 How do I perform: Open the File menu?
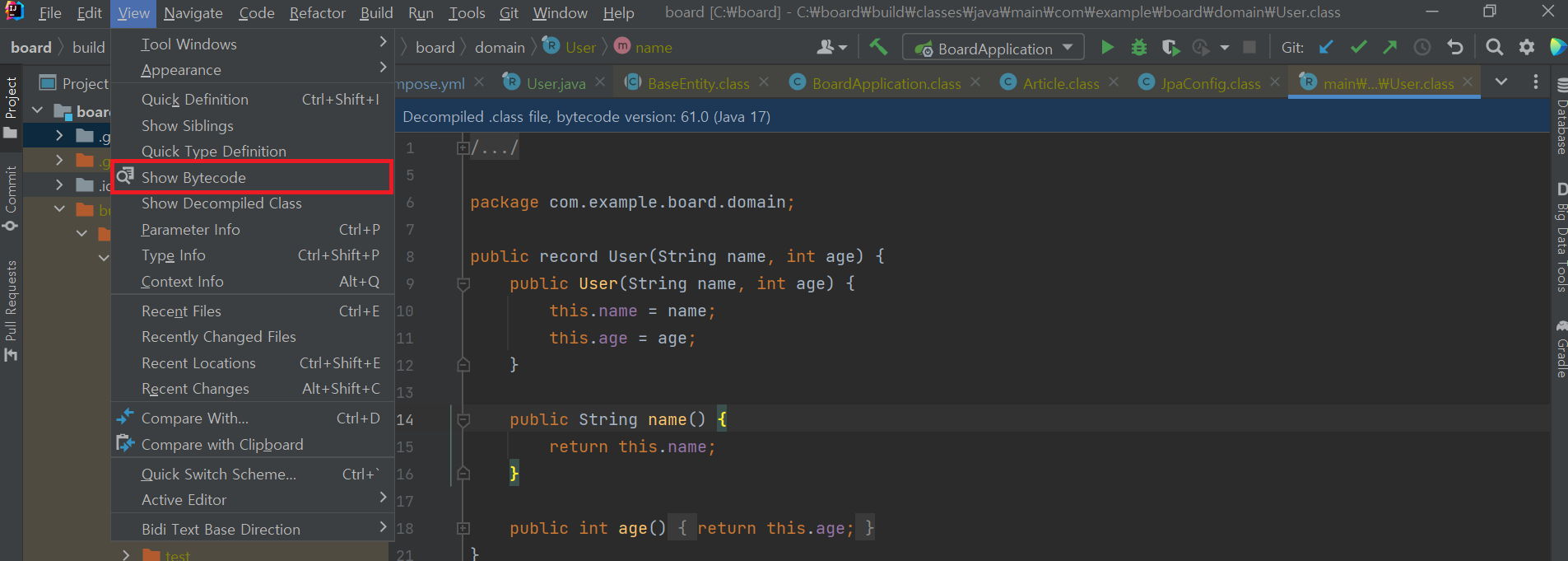pyautogui.click(x=49, y=13)
